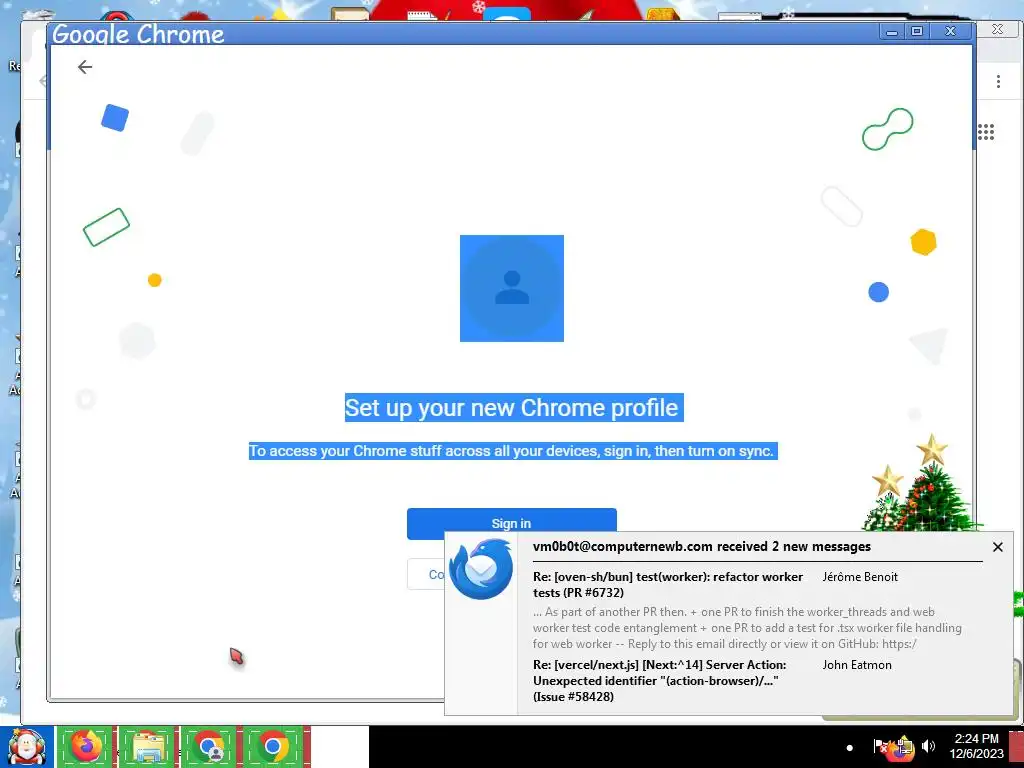1024x768 pixels.
Task: Maximize the Google Chrome profile window
Action: (917, 31)
